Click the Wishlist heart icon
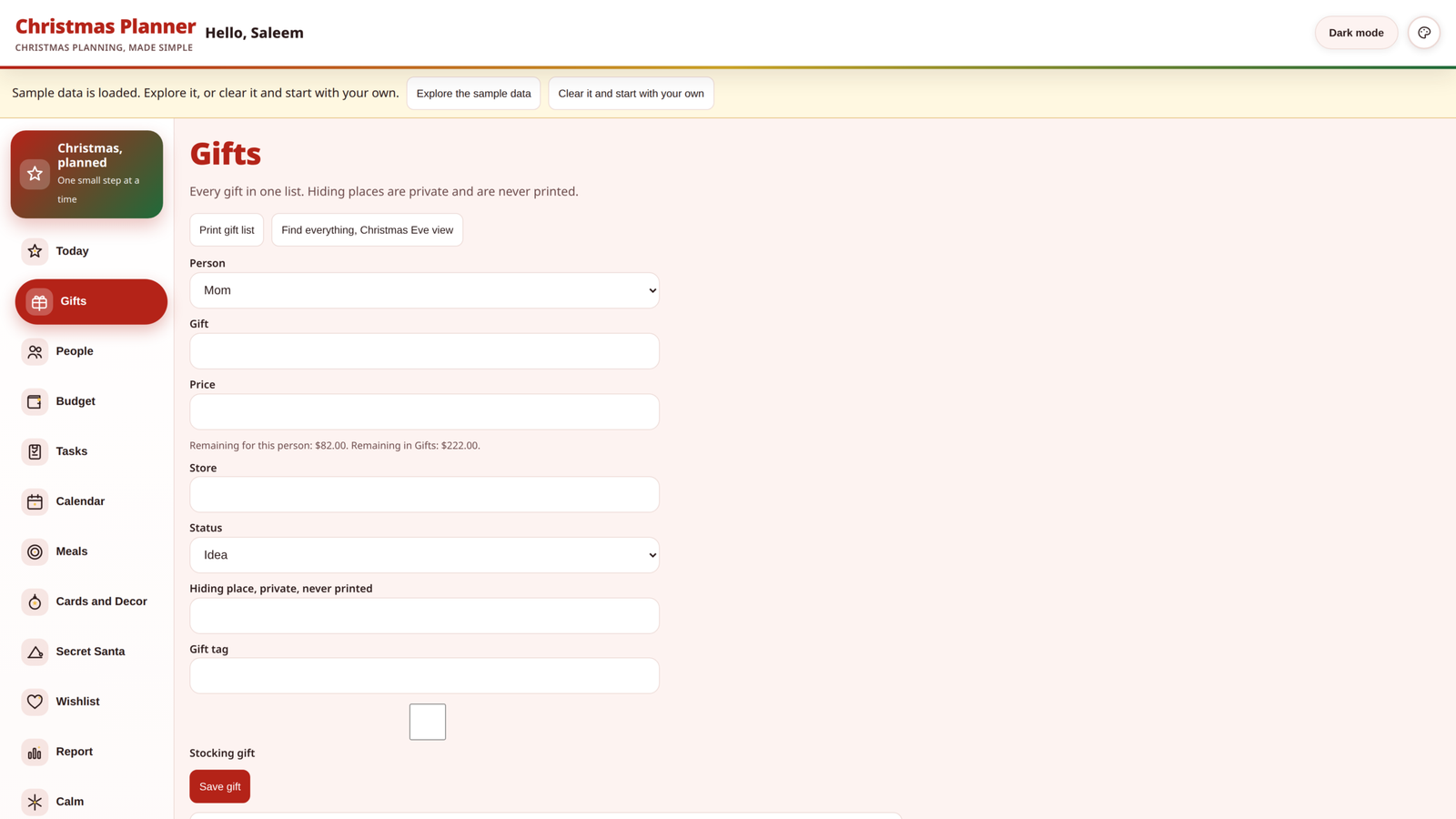This screenshot has height=819, width=1456. [35, 702]
